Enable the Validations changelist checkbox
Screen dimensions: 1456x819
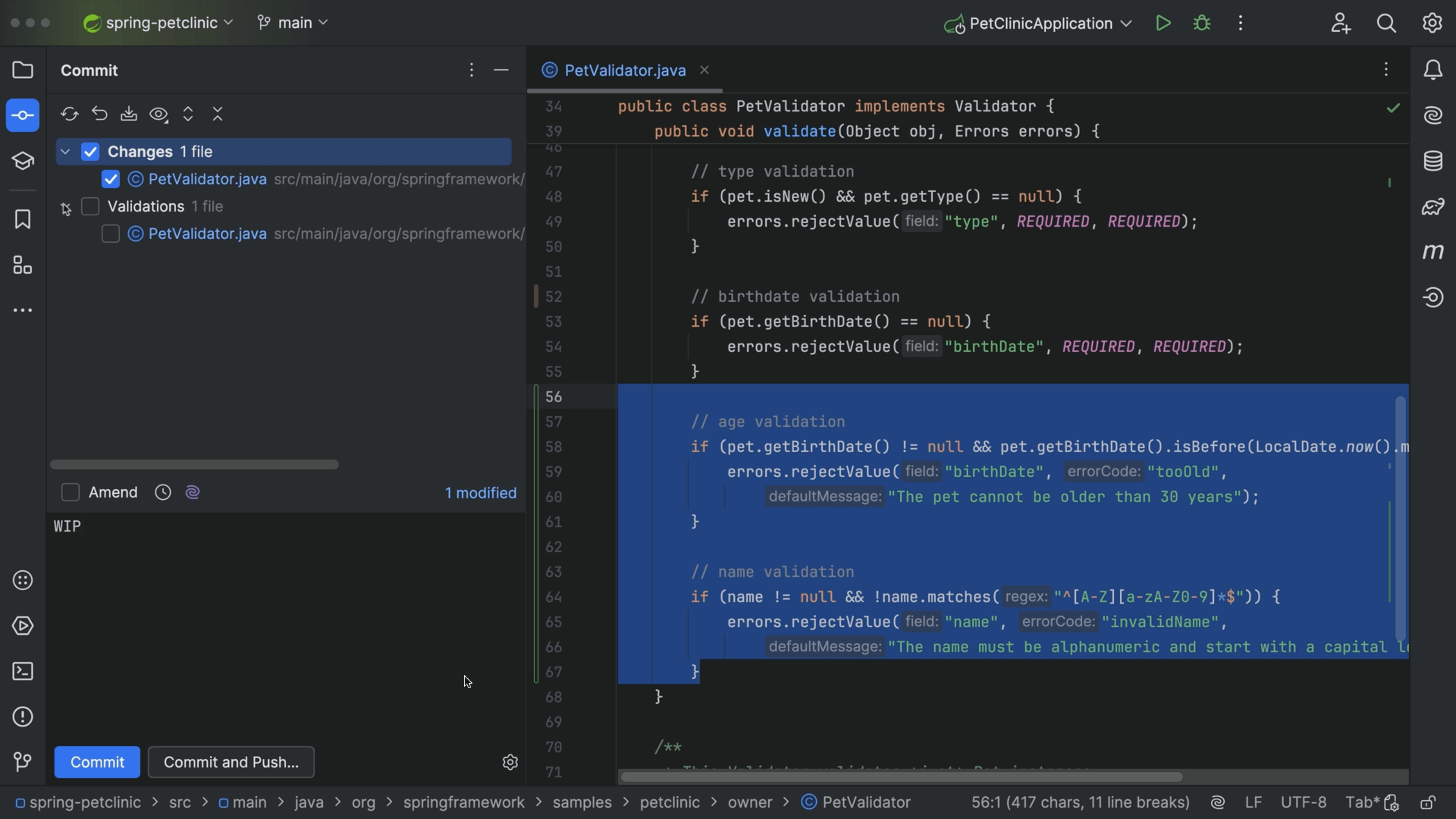[x=91, y=206]
